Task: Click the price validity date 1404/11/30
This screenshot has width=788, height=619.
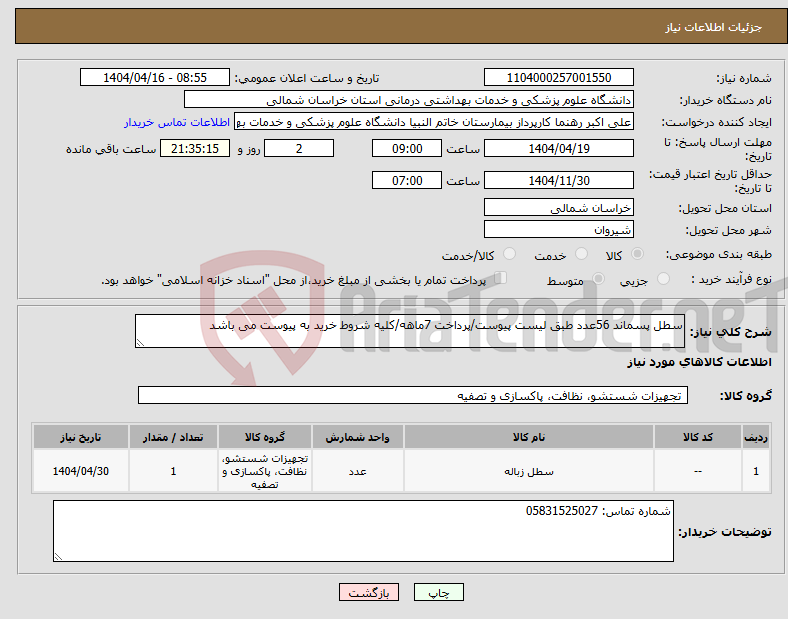Action: tap(559, 180)
